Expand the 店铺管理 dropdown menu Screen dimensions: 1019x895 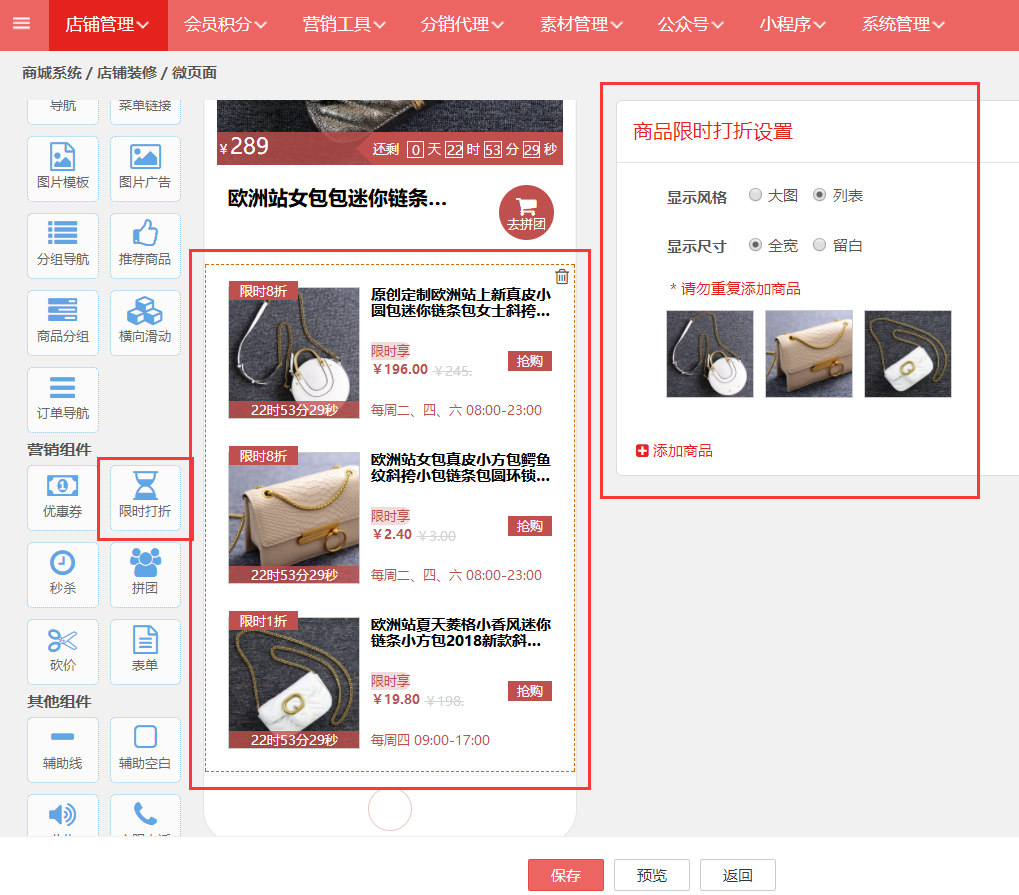click(x=107, y=25)
